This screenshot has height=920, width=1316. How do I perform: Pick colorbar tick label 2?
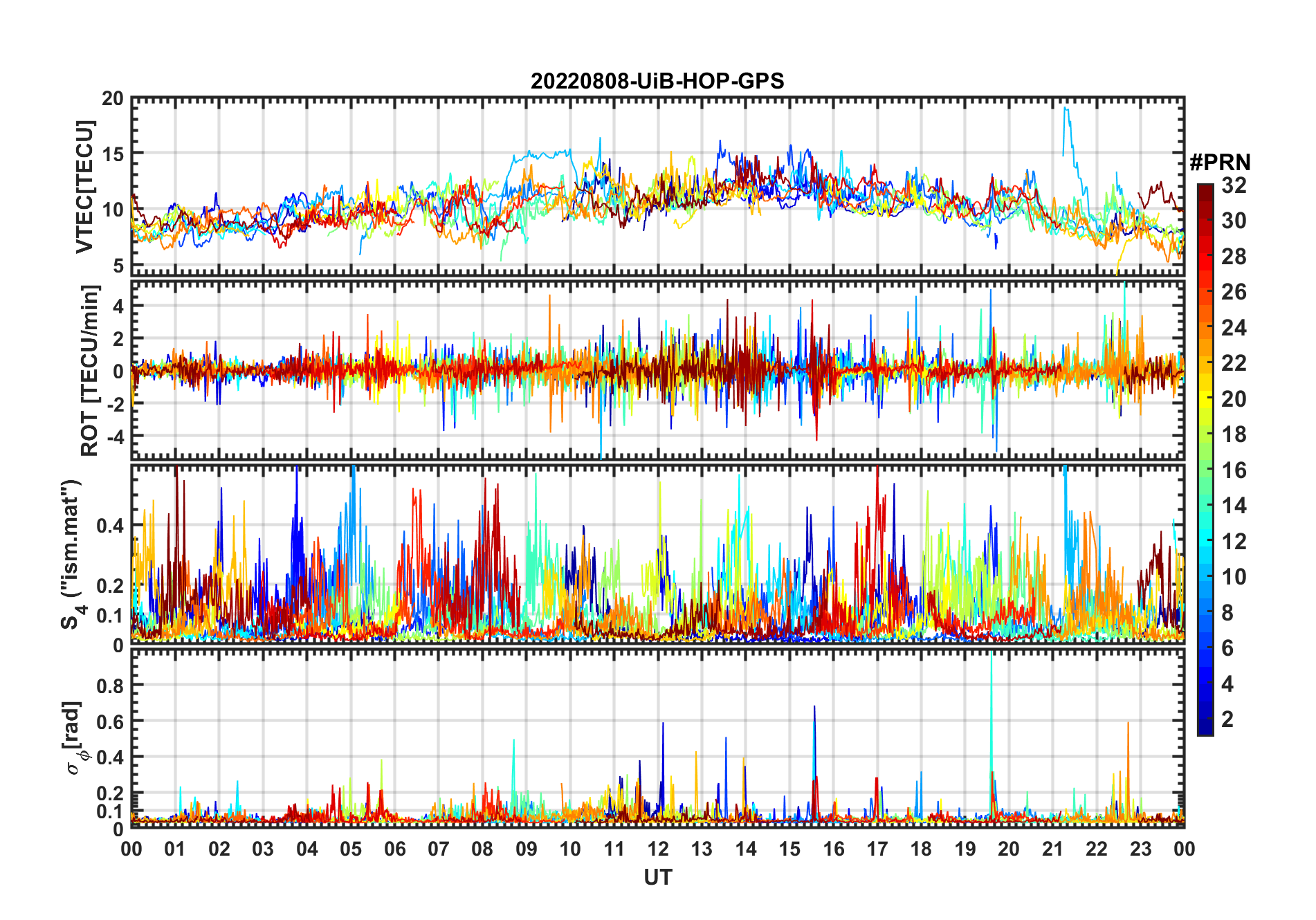[x=1227, y=719]
